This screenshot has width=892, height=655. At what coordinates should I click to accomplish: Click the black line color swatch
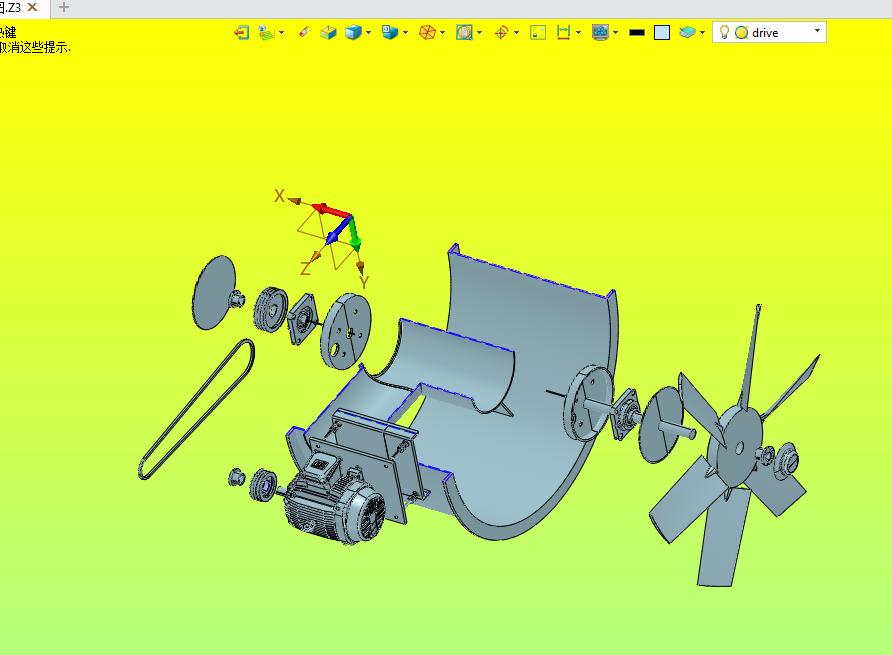(637, 32)
